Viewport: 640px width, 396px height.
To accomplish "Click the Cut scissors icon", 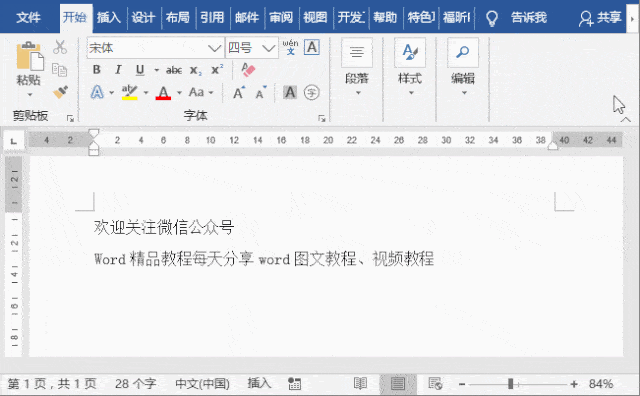I will click(x=60, y=47).
